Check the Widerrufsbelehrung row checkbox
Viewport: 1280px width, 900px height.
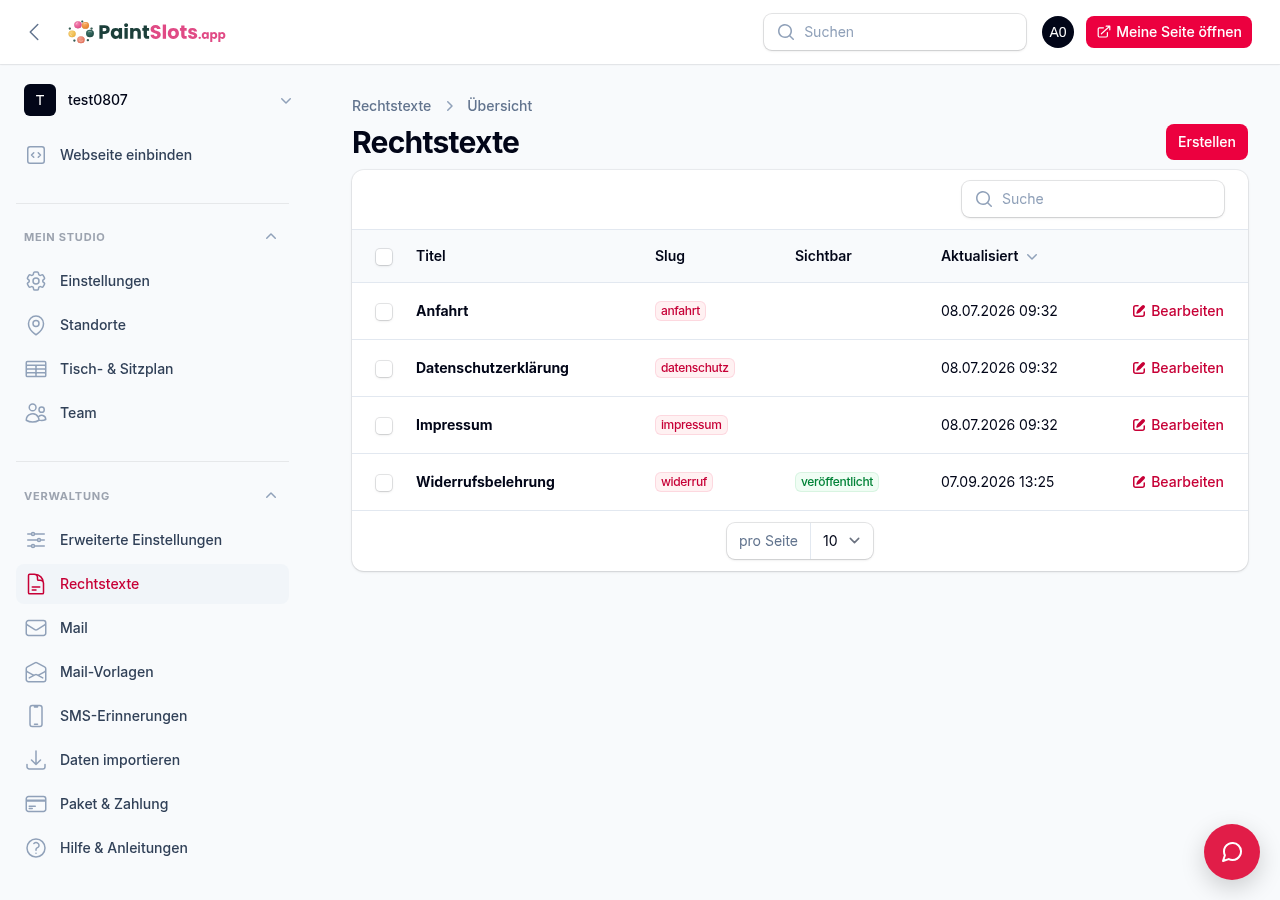pyautogui.click(x=384, y=483)
